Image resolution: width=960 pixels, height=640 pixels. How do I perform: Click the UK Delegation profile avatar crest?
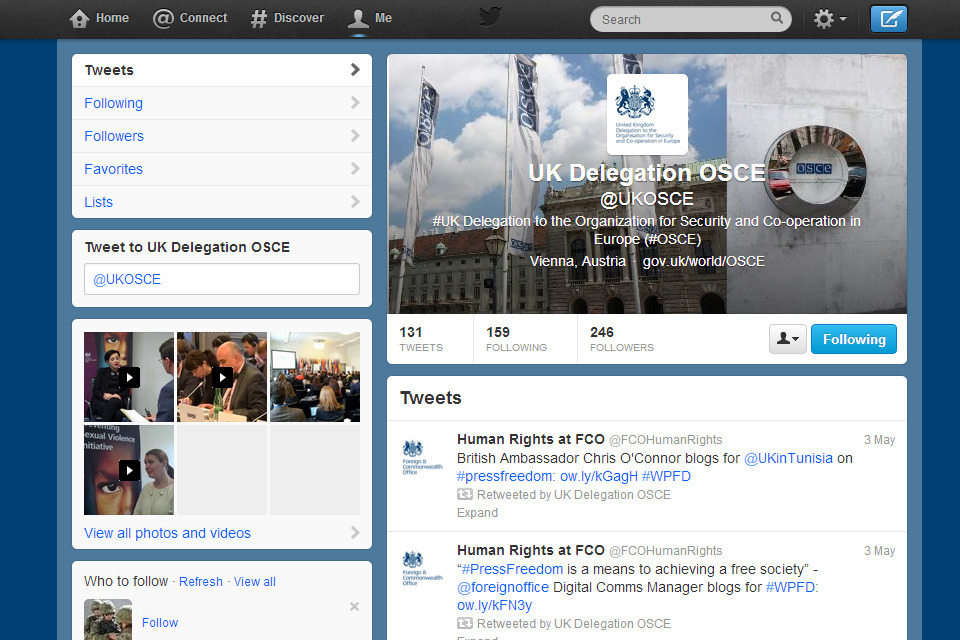pyautogui.click(x=647, y=115)
